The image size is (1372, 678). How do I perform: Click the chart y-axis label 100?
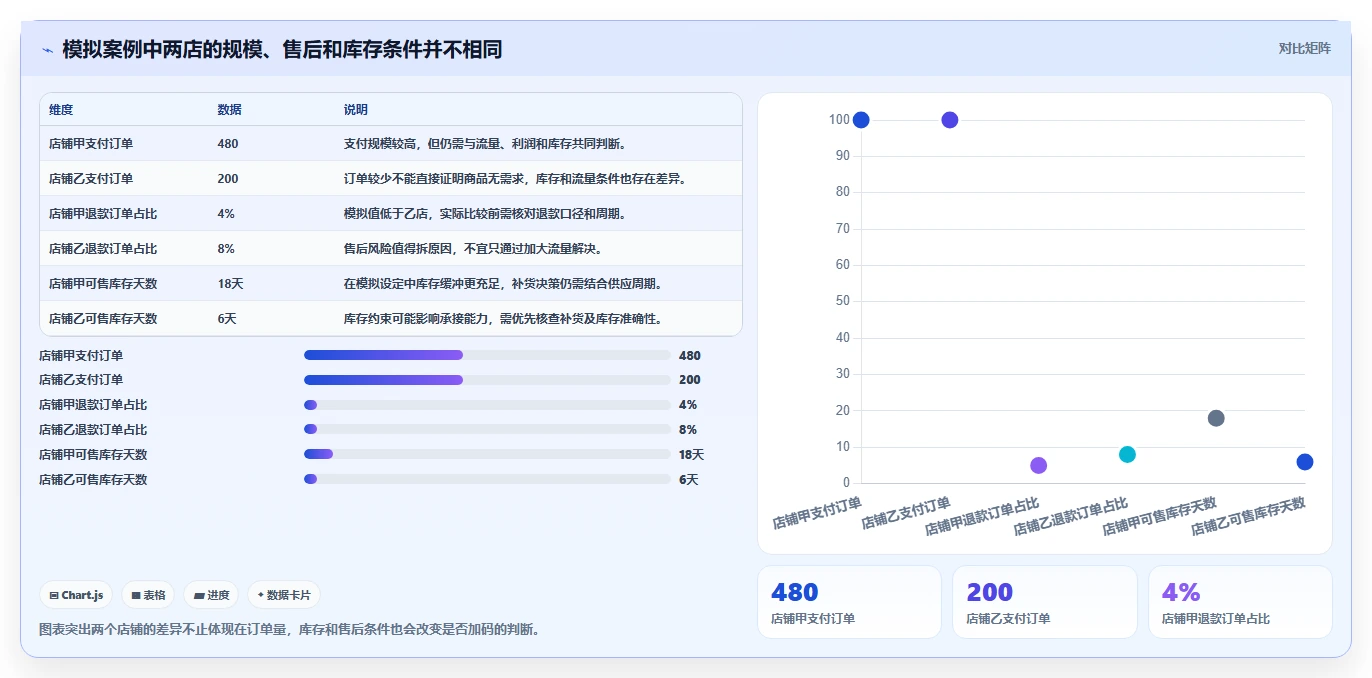click(839, 120)
